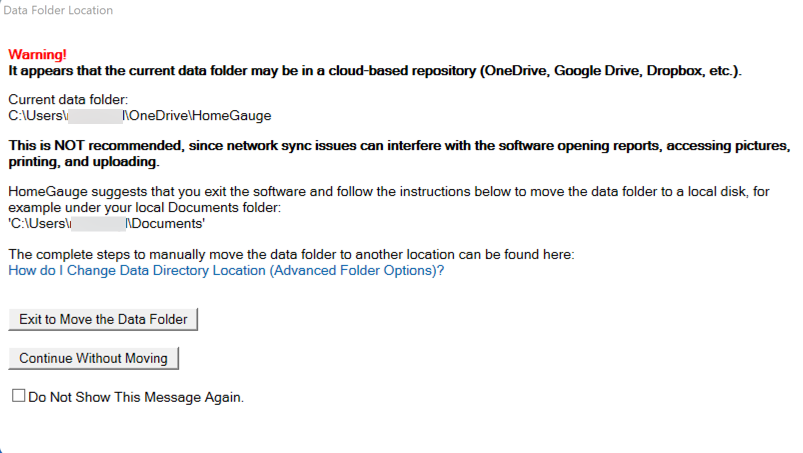The height and width of the screenshot is (453, 803).
Task: Click the Data Folder Location title text
Action: [58, 10]
